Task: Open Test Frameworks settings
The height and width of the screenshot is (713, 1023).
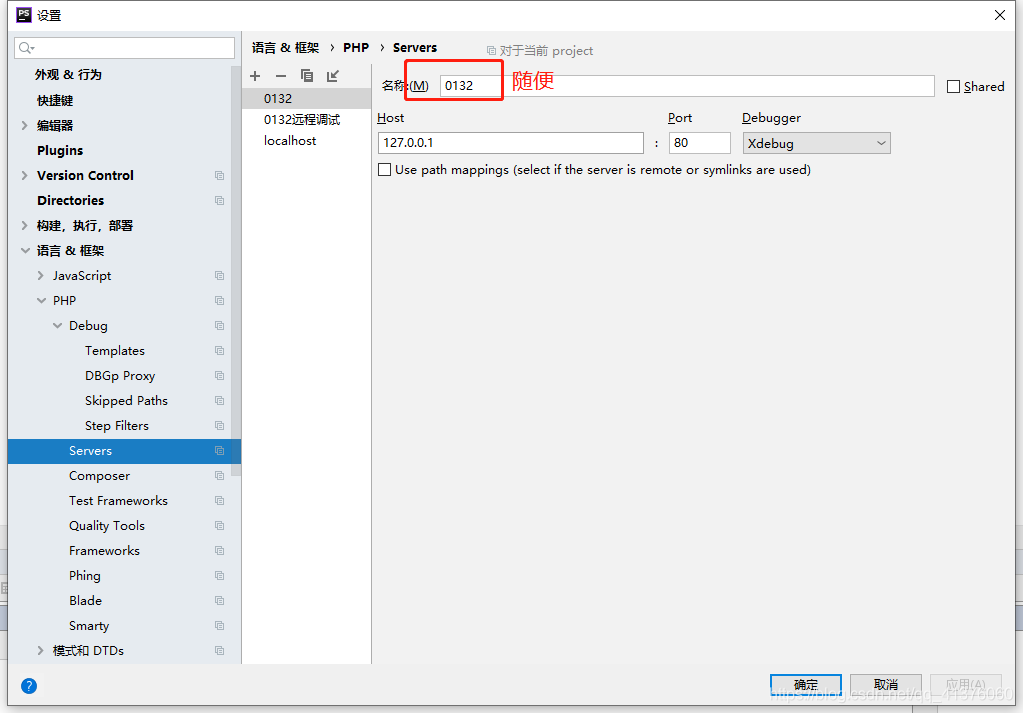Action: click(118, 501)
